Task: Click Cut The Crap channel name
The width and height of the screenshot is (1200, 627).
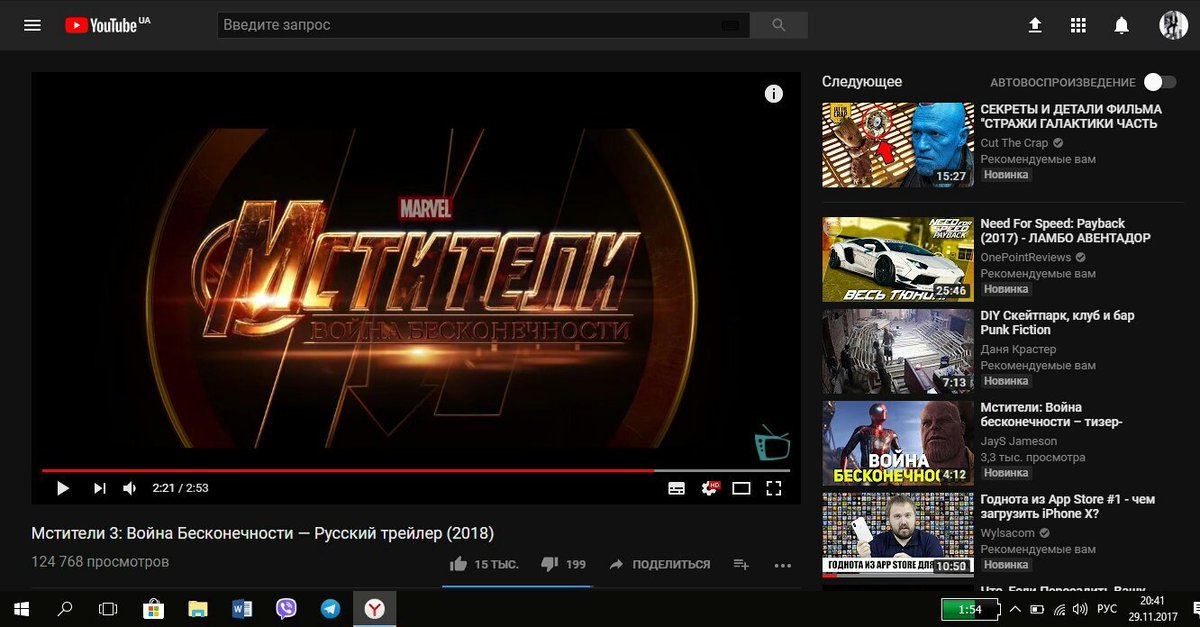Action: coord(1014,143)
